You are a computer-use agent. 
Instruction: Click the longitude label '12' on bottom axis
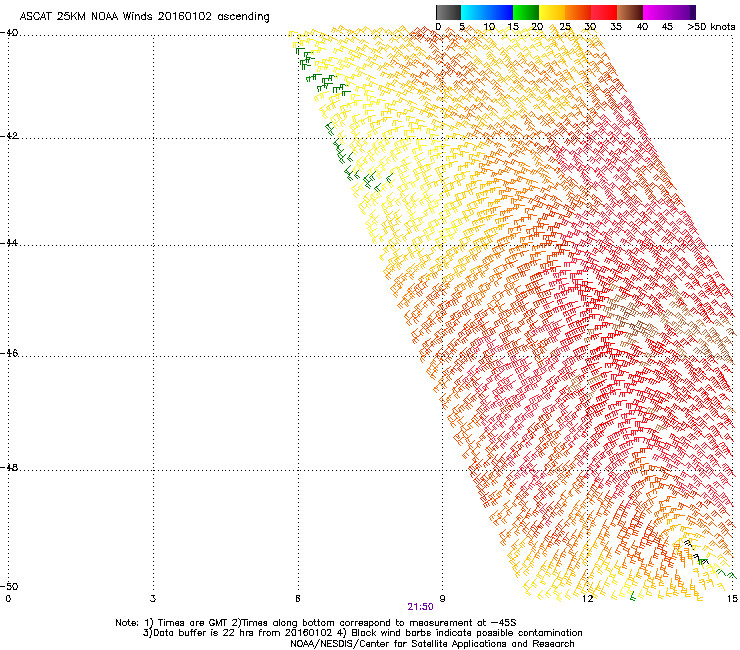coord(587,599)
